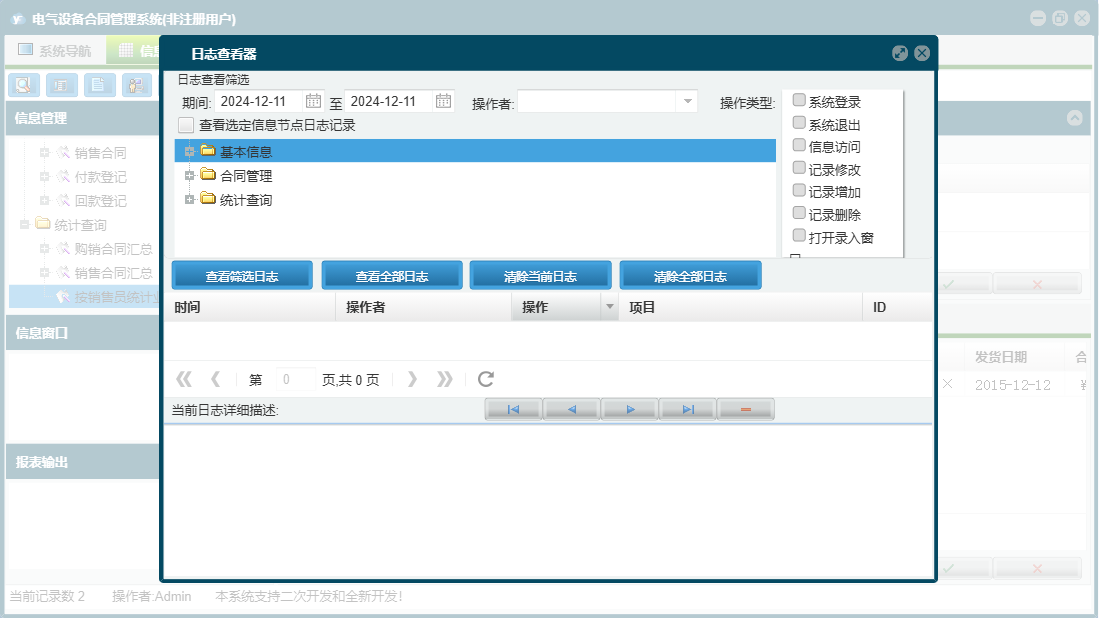
Task: Go to next log record
Action: pyautogui.click(x=629, y=409)
